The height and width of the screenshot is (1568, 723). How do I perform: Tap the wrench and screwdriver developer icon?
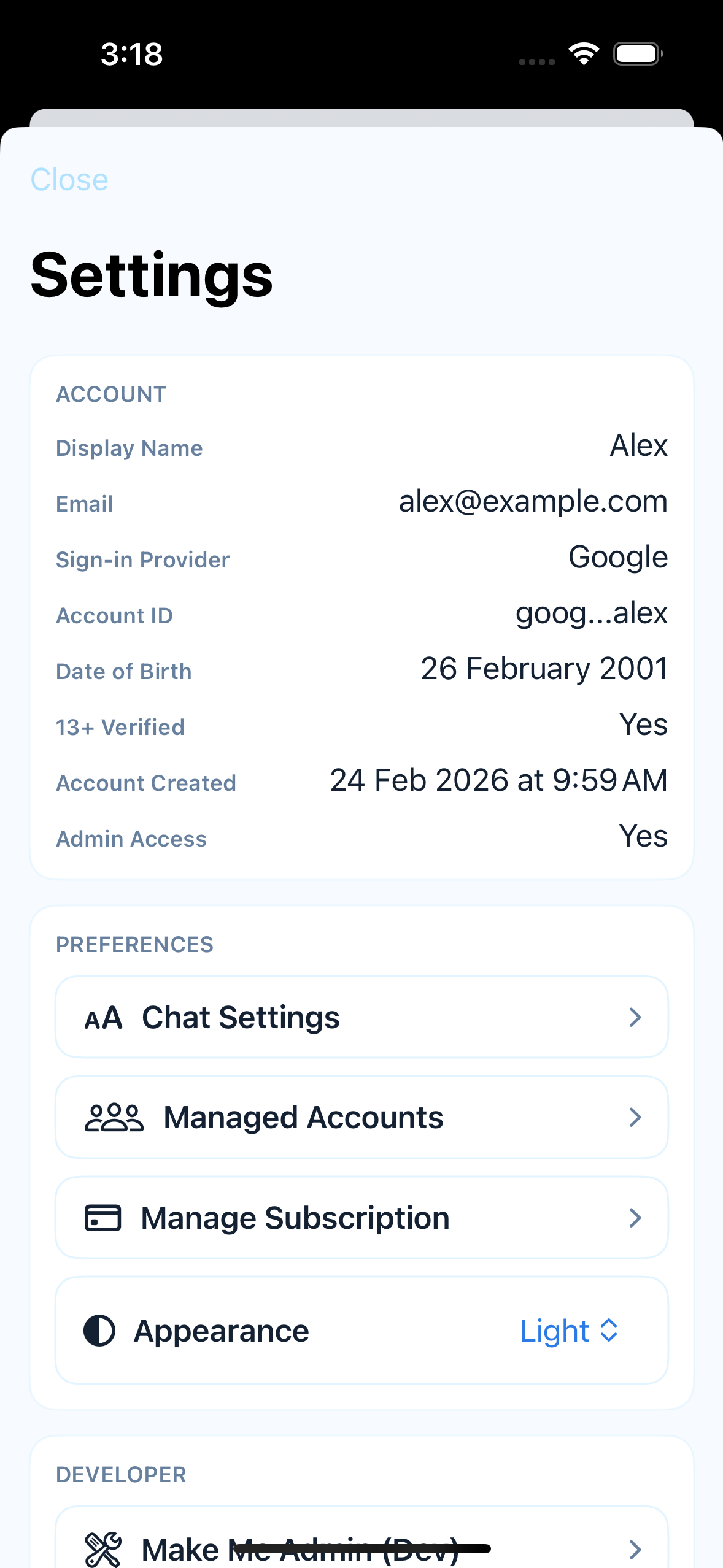tap(102, 1549)
